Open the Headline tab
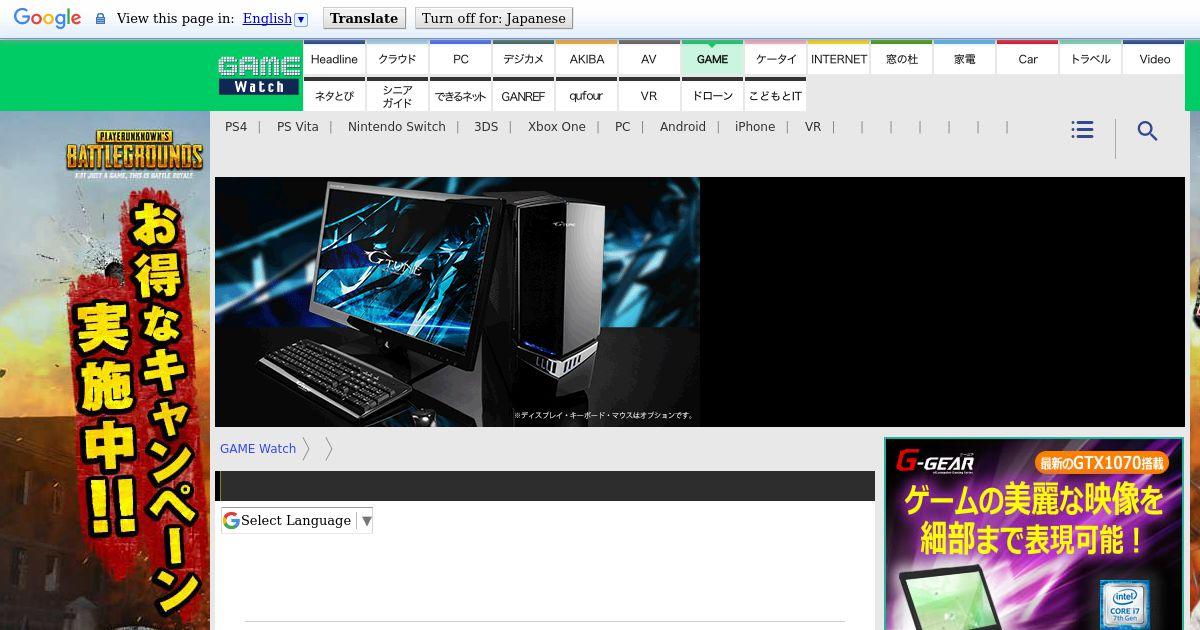Image resolution: width=1200 pixels, height=630 pixels. [x=334, y=58]
